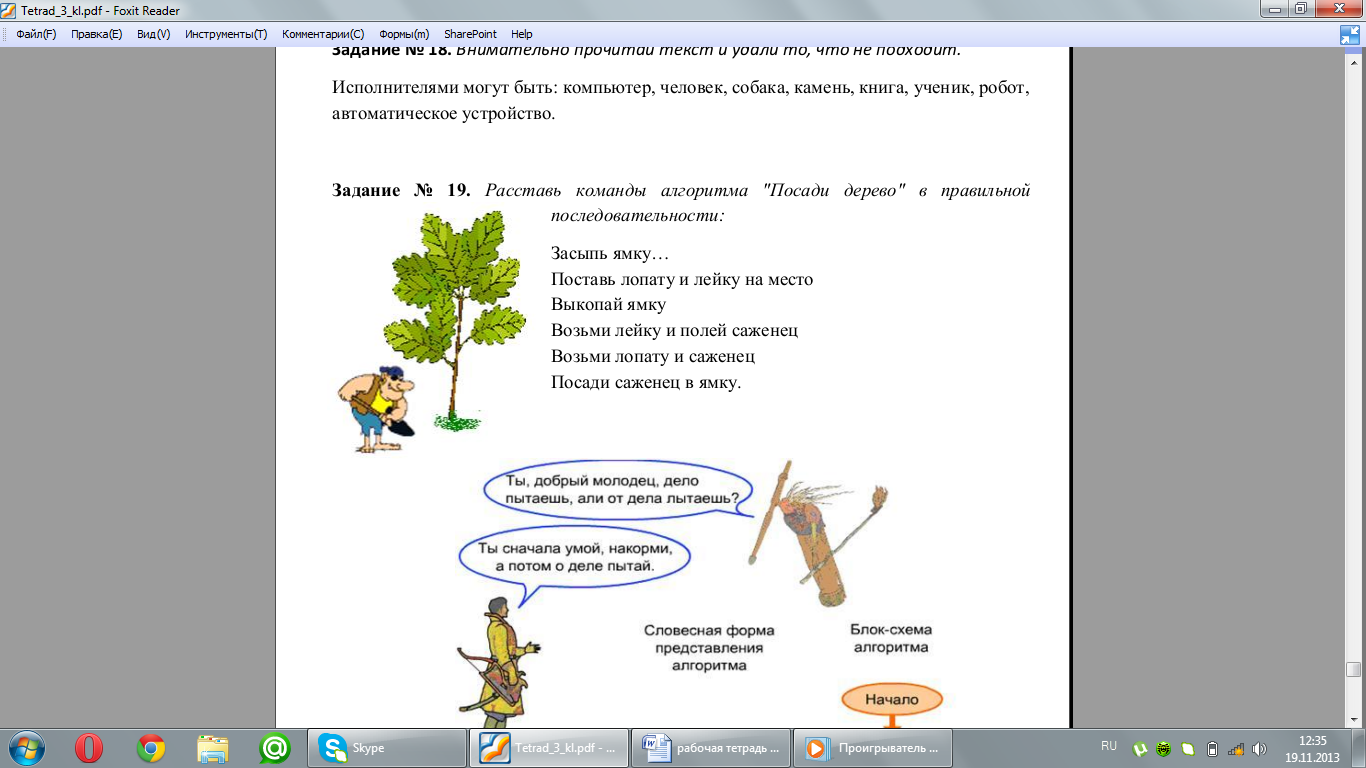The width and height of the screenshot is (1366, 768).
Task: Click the tree illustration
Action: 454,320
